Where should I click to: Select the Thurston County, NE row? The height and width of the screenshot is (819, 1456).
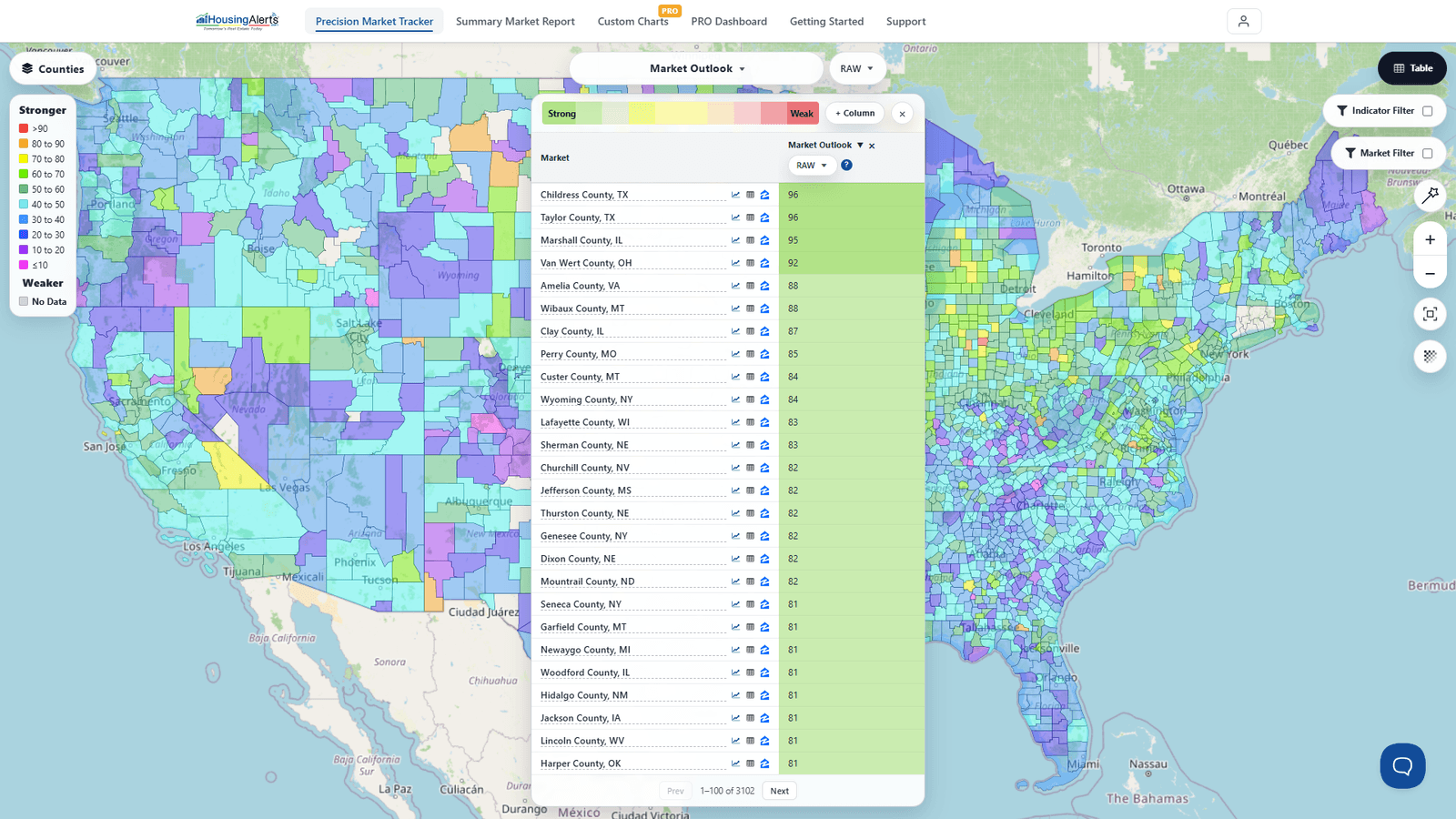(728, 513)
